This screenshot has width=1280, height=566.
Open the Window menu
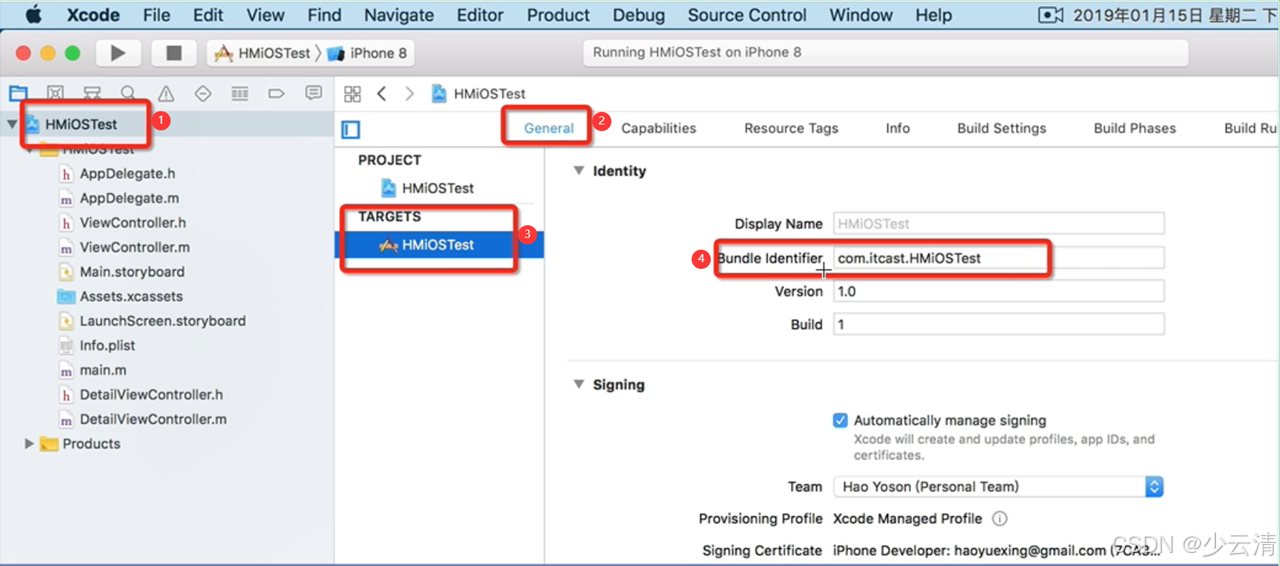point(861,15)
